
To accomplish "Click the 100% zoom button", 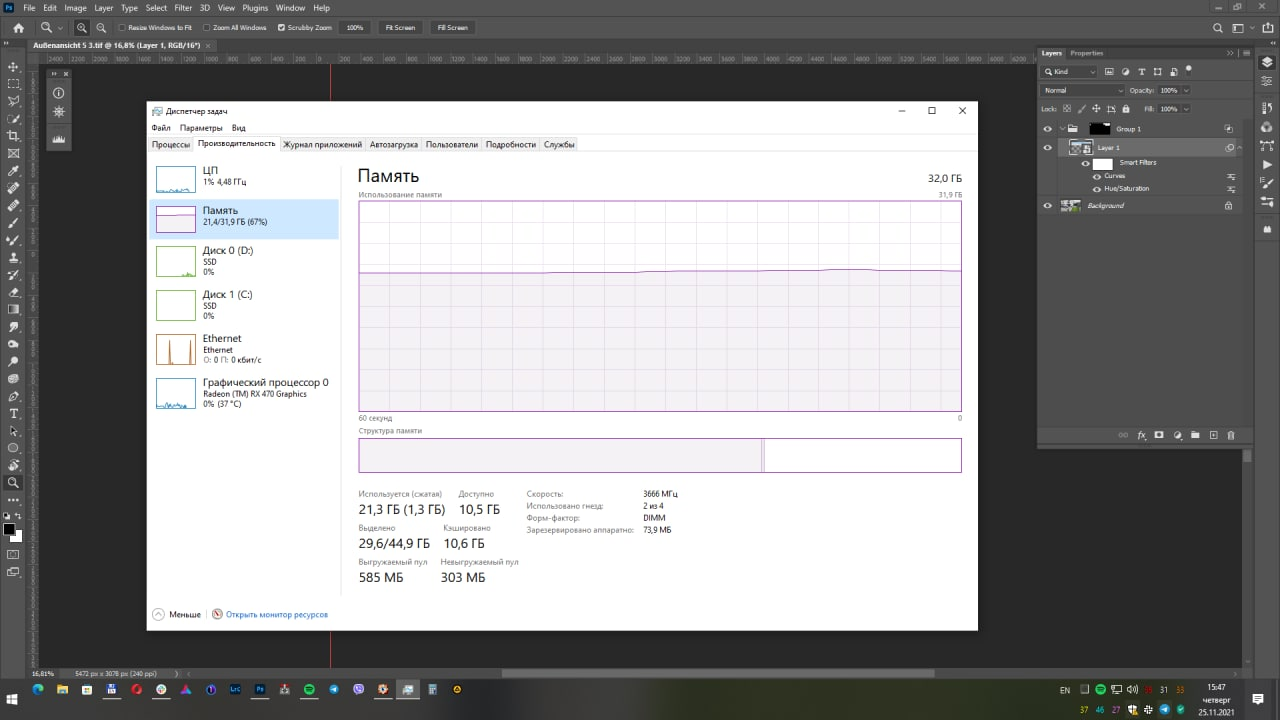I will (355, 28).
